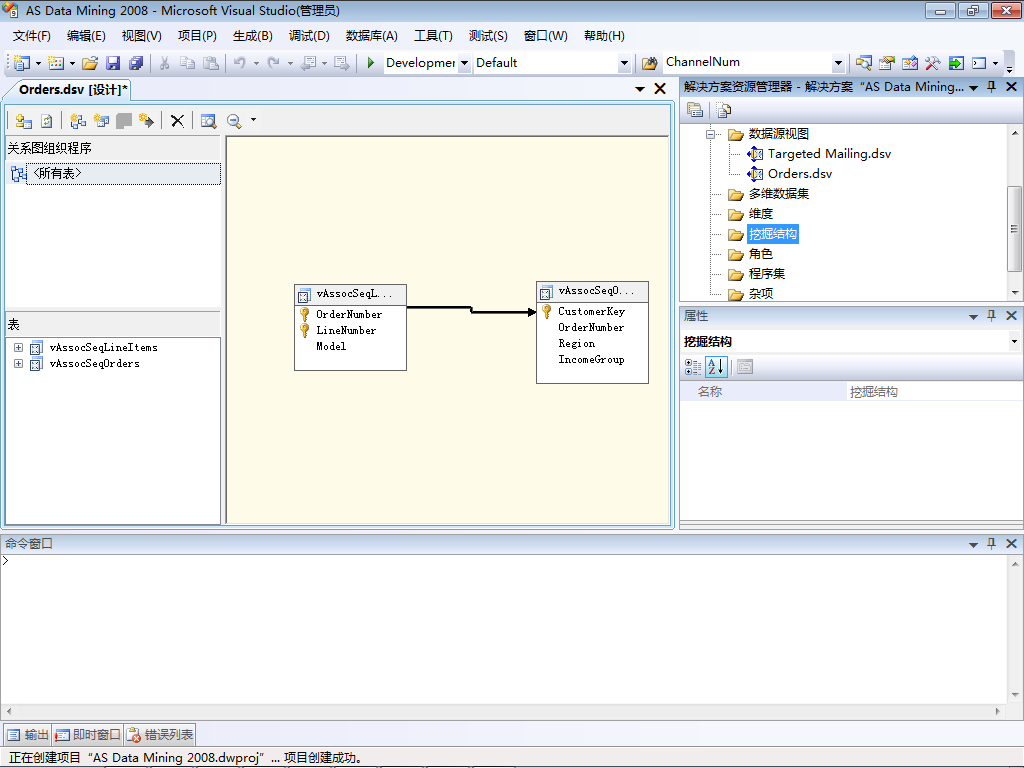1024x768 pixels.
Task: Open Targeted Mailing.dsv in Solution Explorer
Action: pos(829,154)
